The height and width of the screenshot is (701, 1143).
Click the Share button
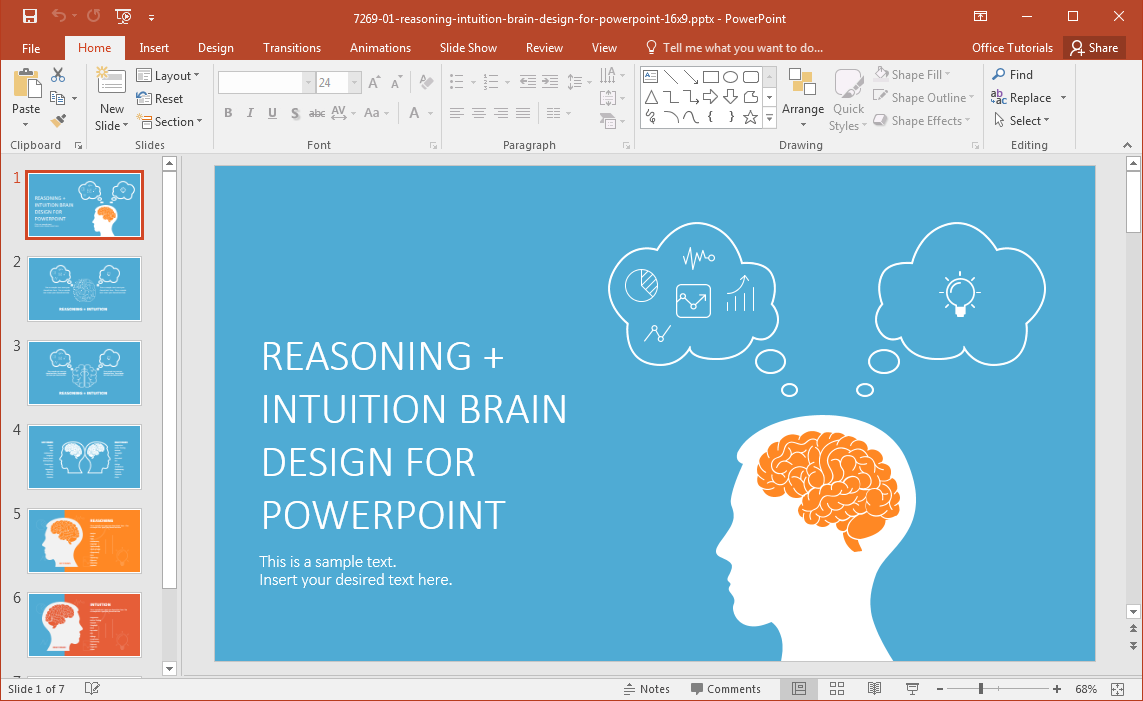pyautogui.click(x=1093, y=48)
